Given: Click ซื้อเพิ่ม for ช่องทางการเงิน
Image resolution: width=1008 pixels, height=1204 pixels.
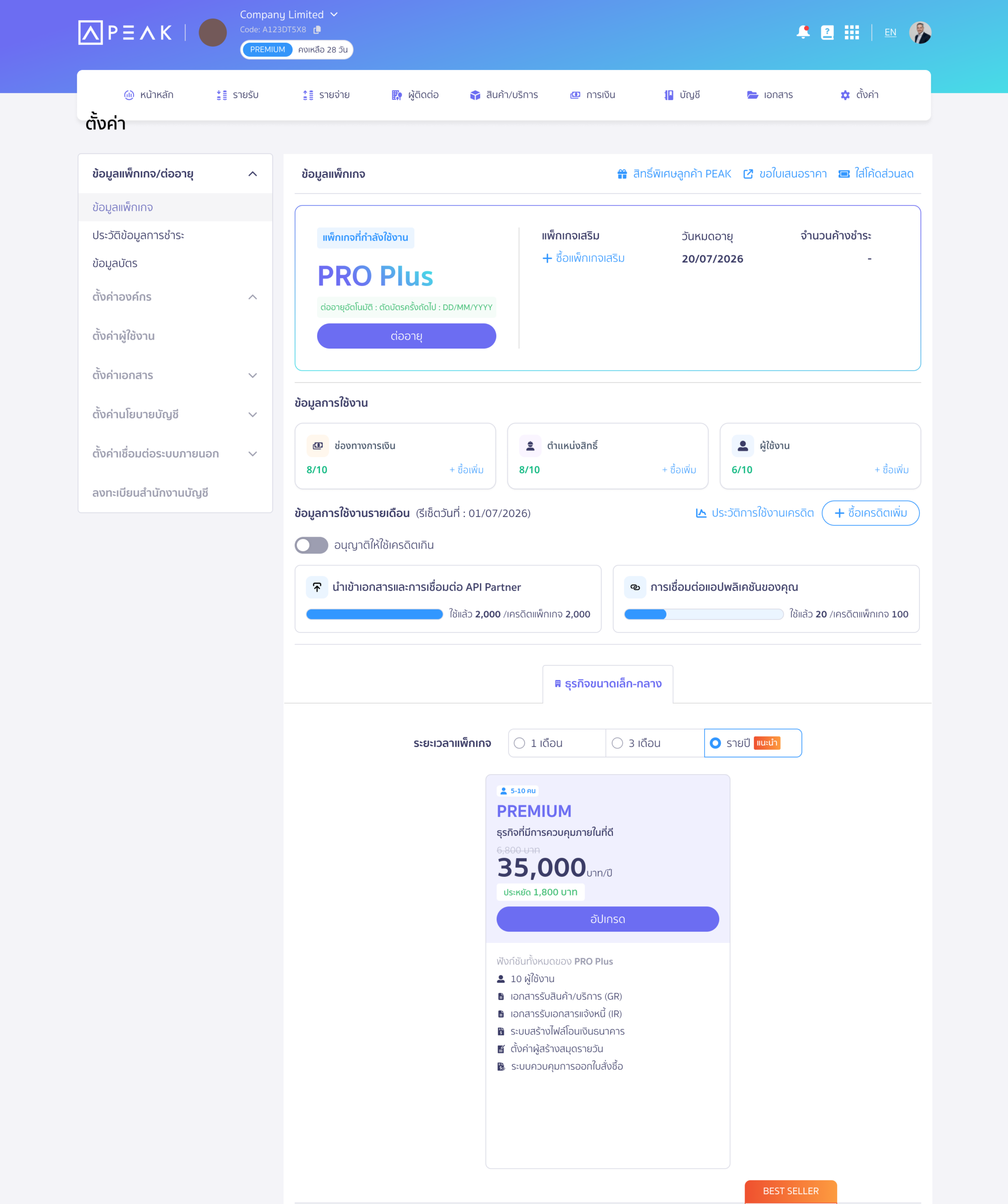Looking at the screenshot, I should click(x=467, y=469).
